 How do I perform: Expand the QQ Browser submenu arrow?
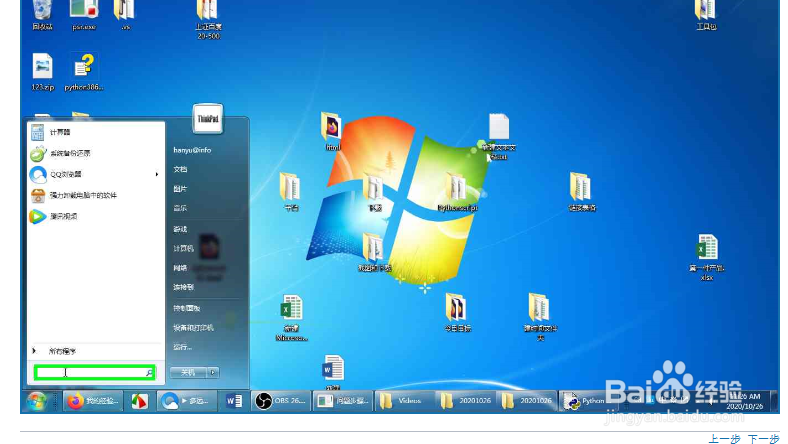pos(157,174)
